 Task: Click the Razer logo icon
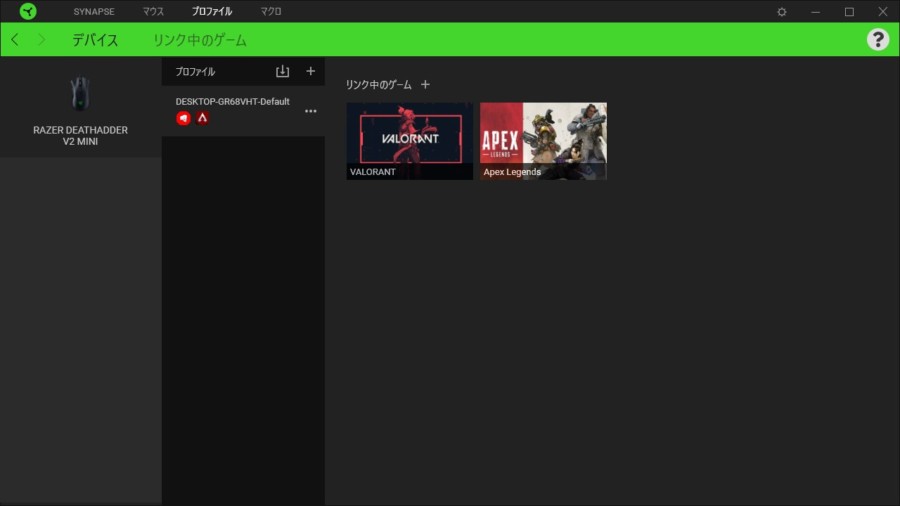pyautogui.click(x=28, y=11)
